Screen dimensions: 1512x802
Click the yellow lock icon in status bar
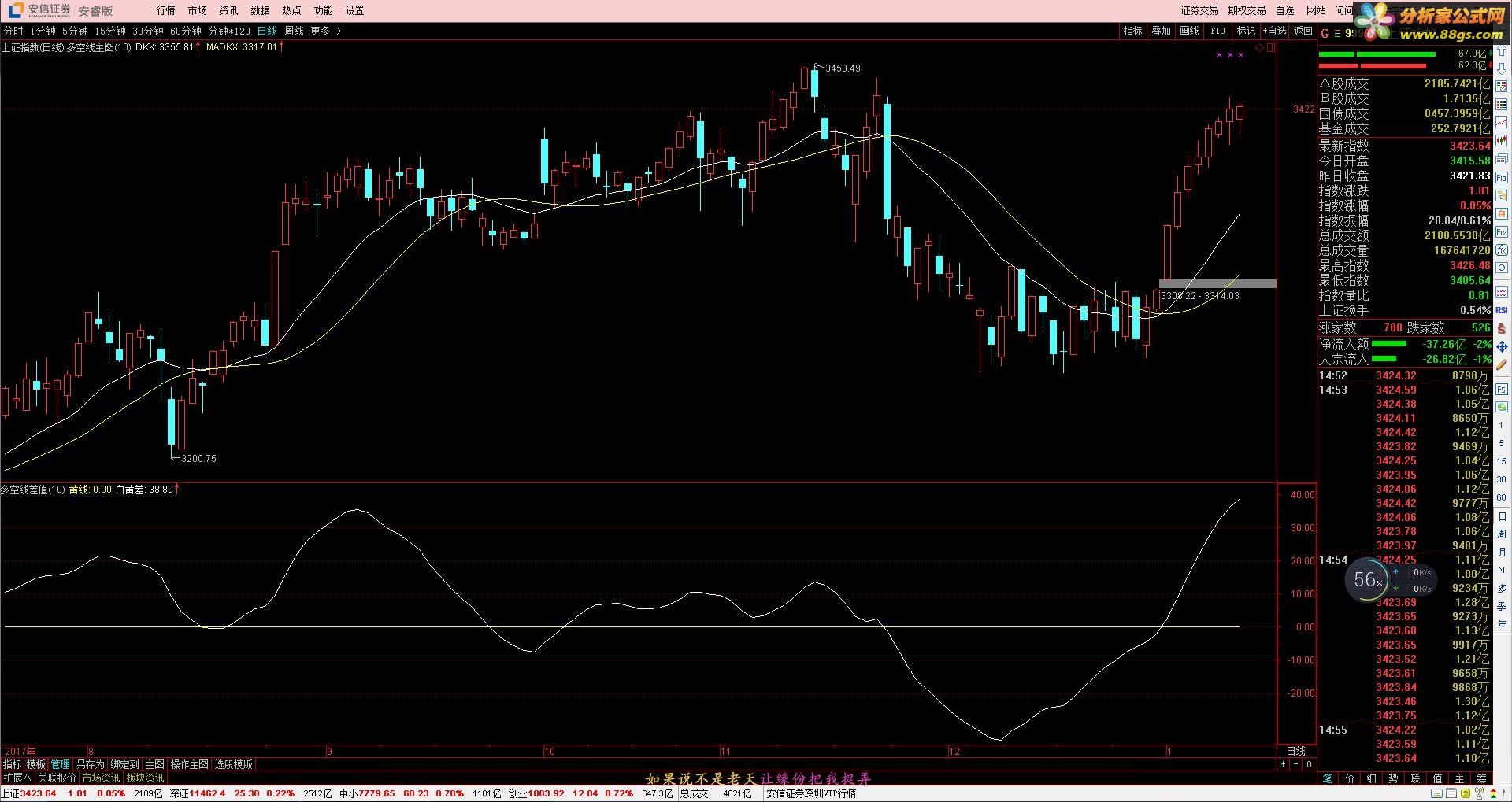point(1466,793)
